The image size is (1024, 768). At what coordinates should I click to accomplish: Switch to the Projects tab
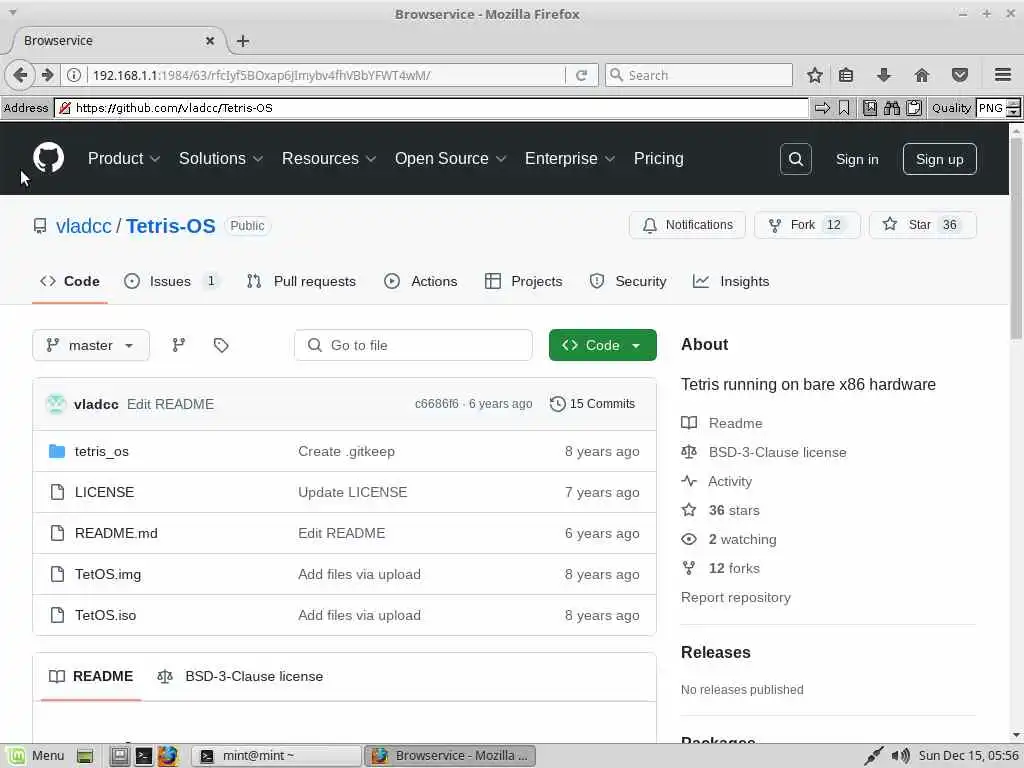click(523, 281)
